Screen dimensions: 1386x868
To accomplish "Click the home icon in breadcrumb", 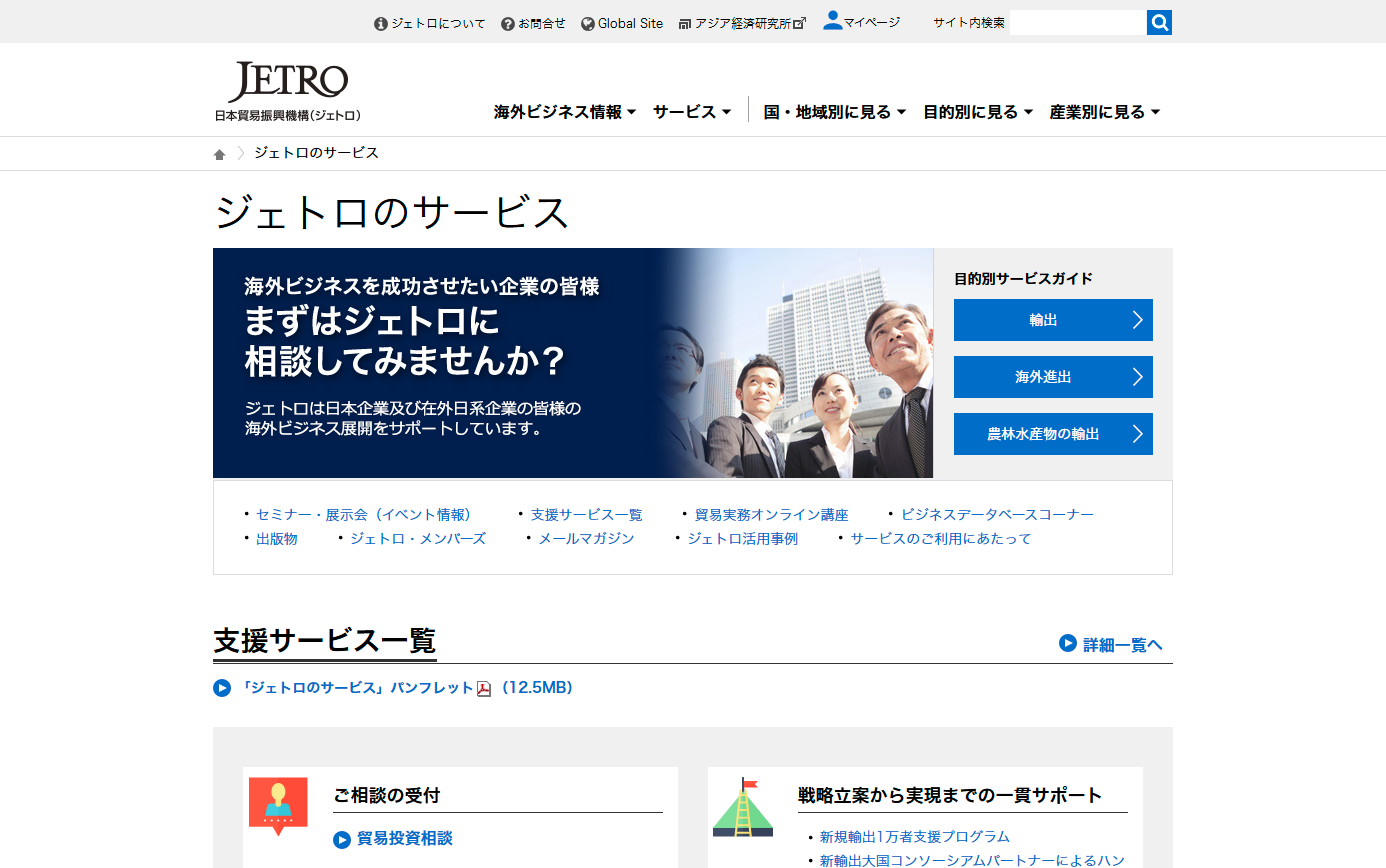I will click(220, 154).
